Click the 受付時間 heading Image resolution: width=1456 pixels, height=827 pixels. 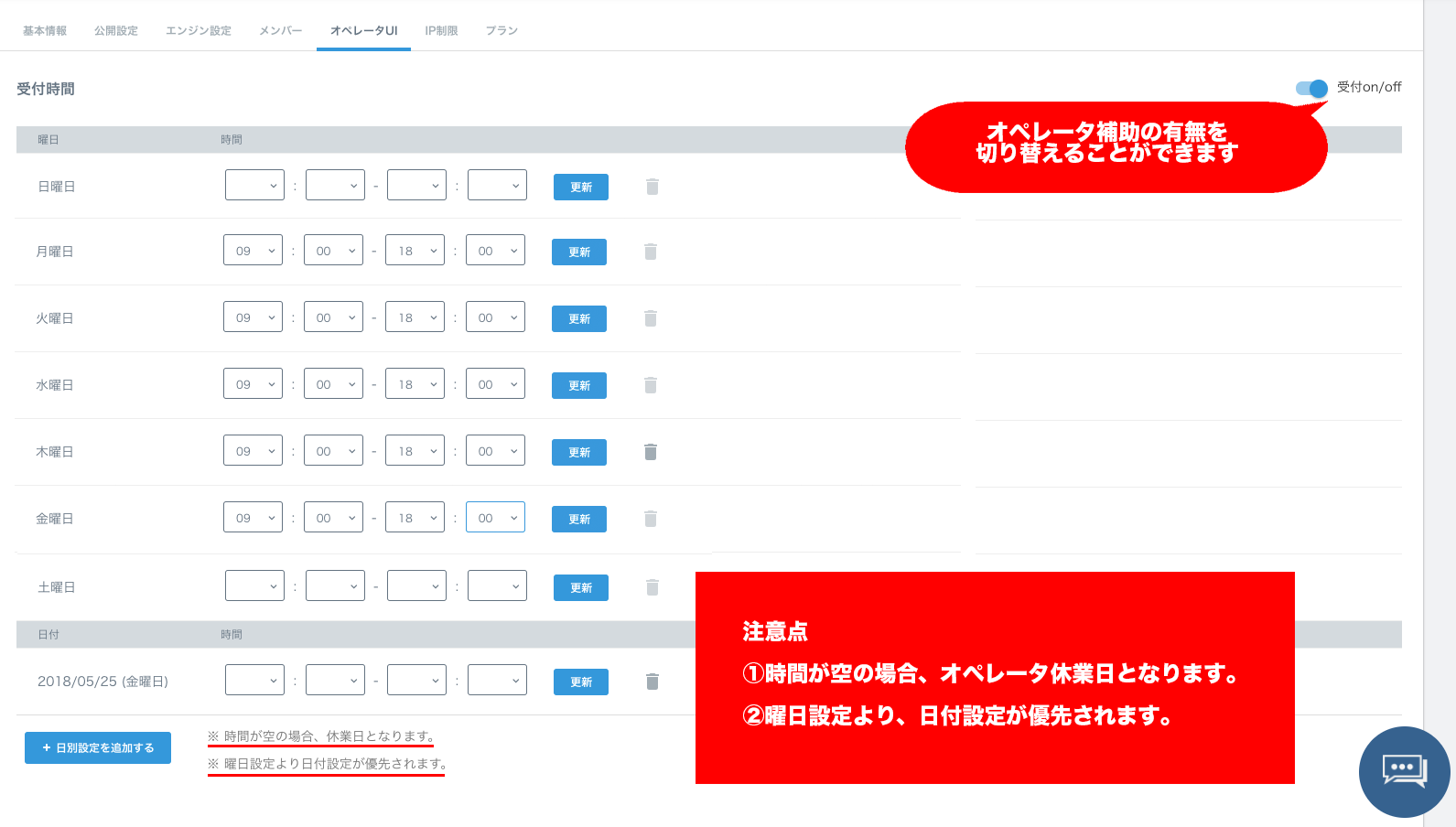point(46,89)
